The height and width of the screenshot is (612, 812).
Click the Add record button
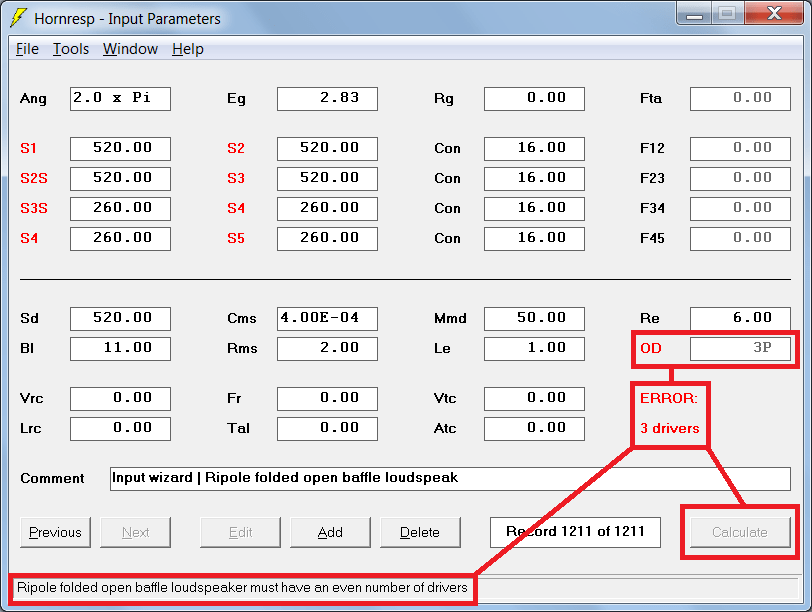330,532
